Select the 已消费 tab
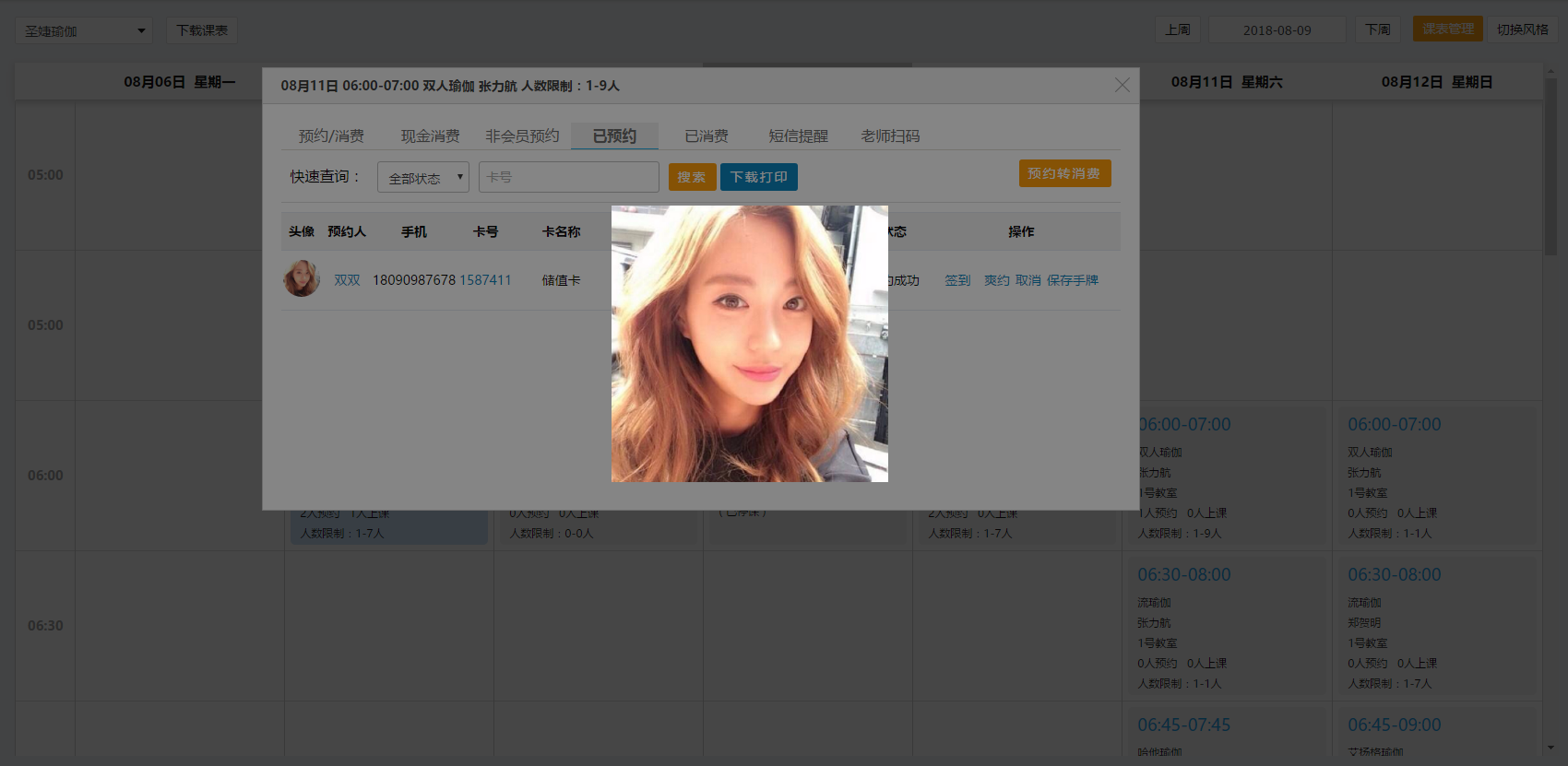 [707, 136]
